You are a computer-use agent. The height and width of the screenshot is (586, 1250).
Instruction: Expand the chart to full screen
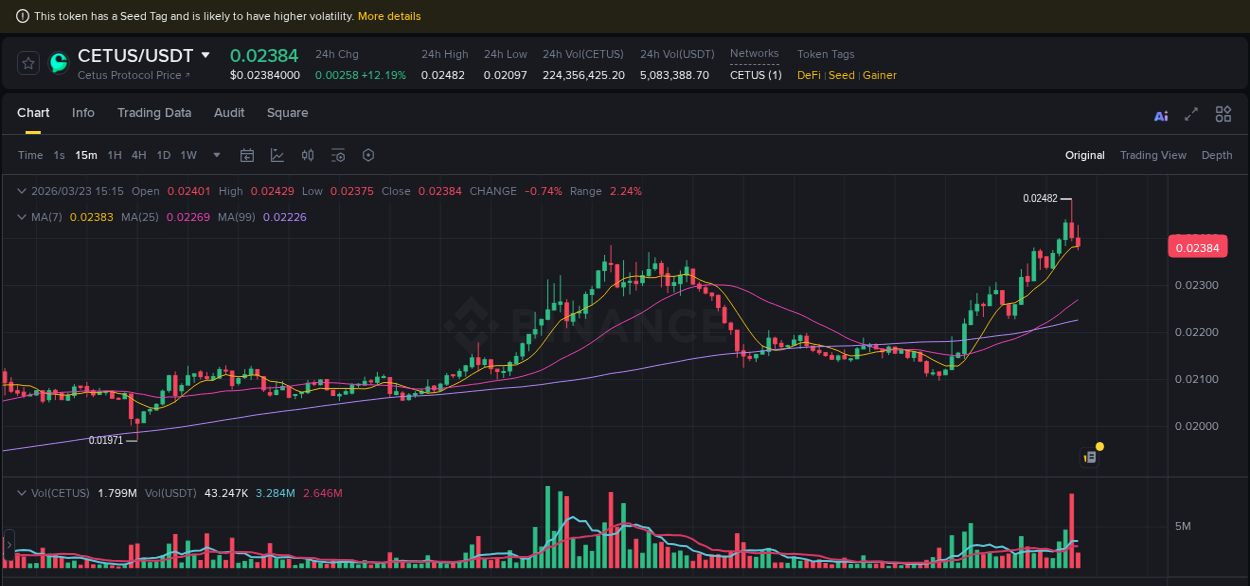pyautogui.click(x=1190, y=115)
